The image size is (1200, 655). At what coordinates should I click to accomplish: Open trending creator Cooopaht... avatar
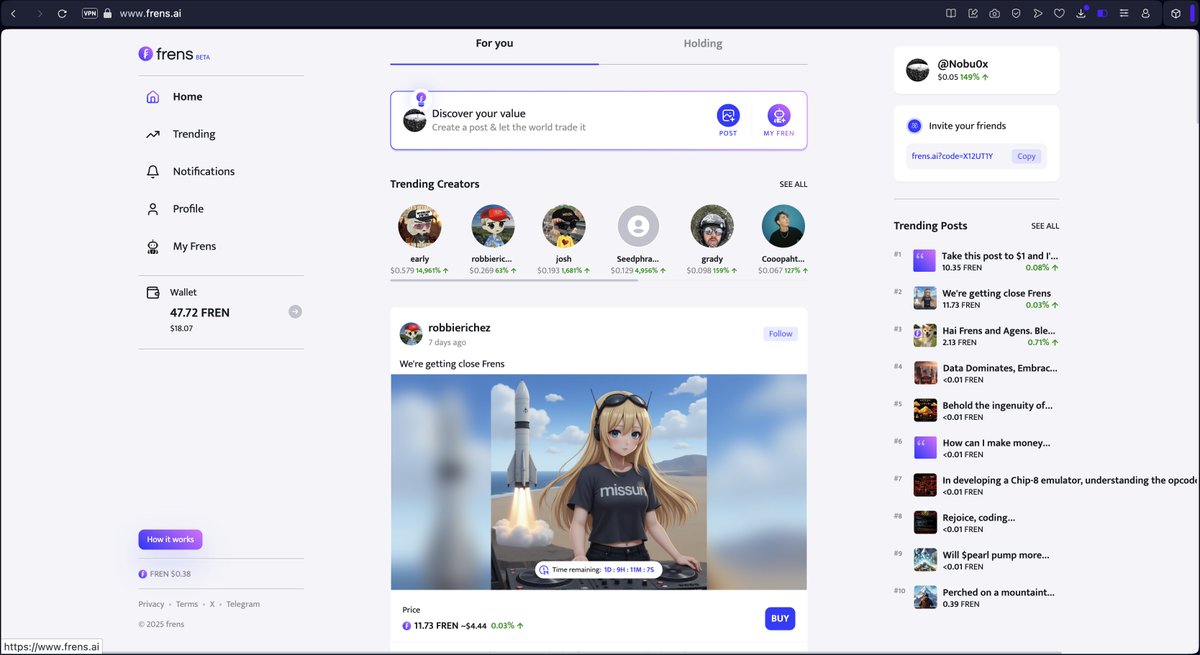pos(783,227)
